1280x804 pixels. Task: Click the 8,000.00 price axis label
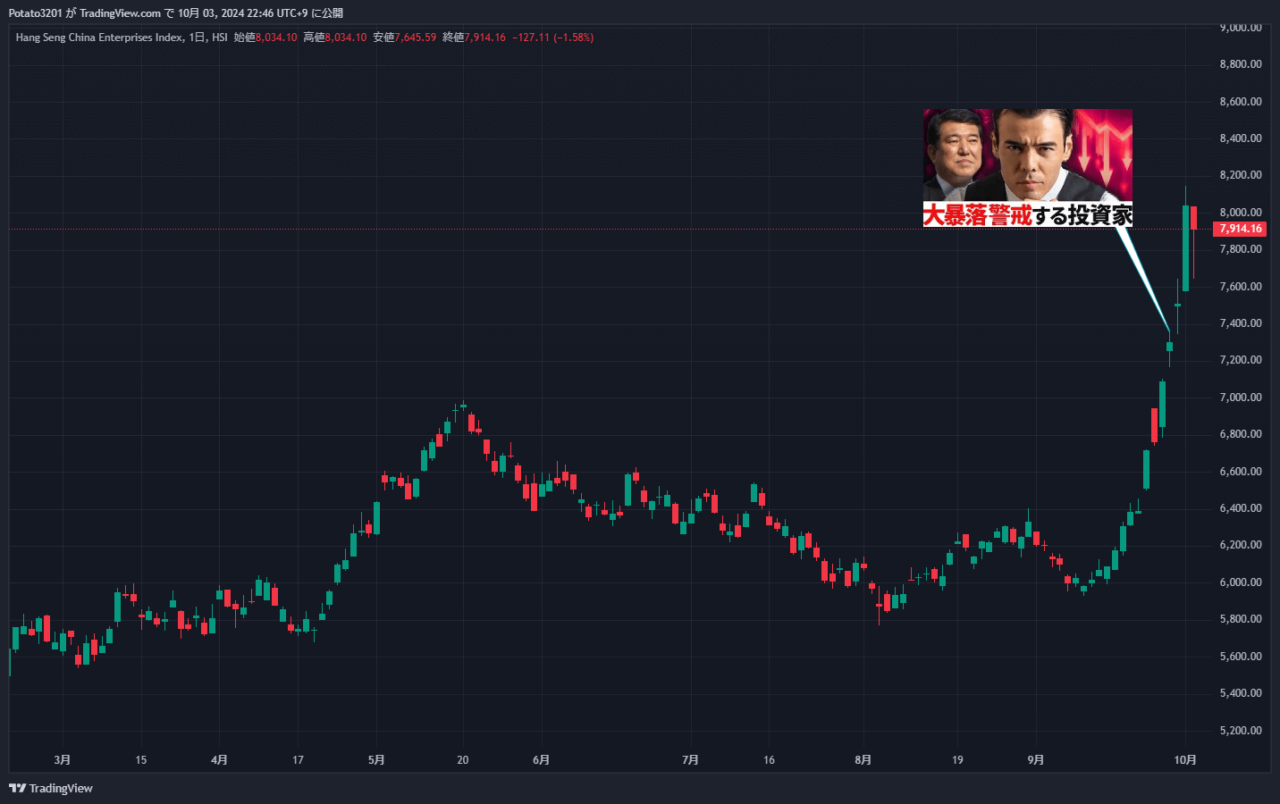1239,212
